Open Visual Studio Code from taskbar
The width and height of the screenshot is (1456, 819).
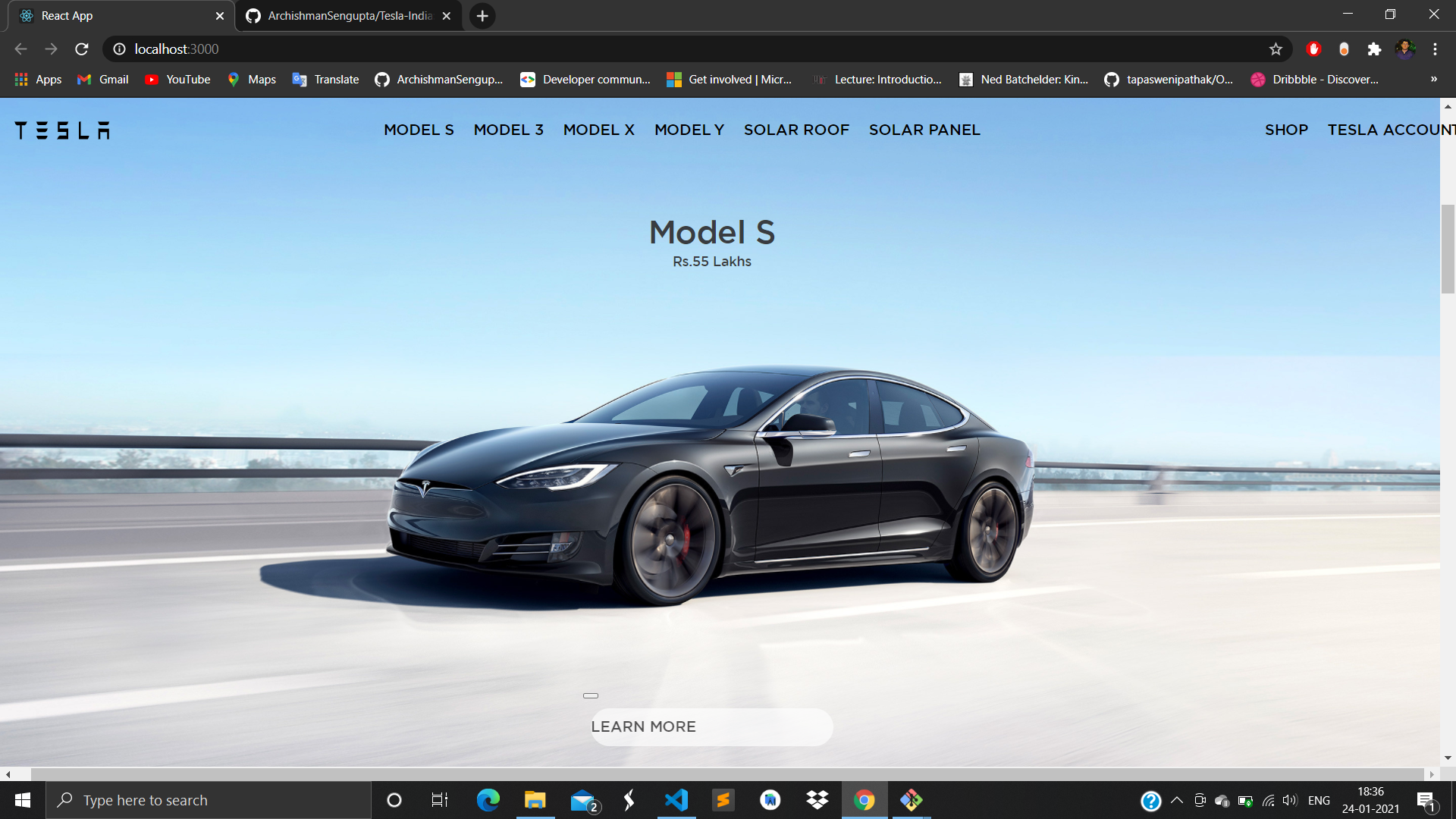click(x=676, y=800)
